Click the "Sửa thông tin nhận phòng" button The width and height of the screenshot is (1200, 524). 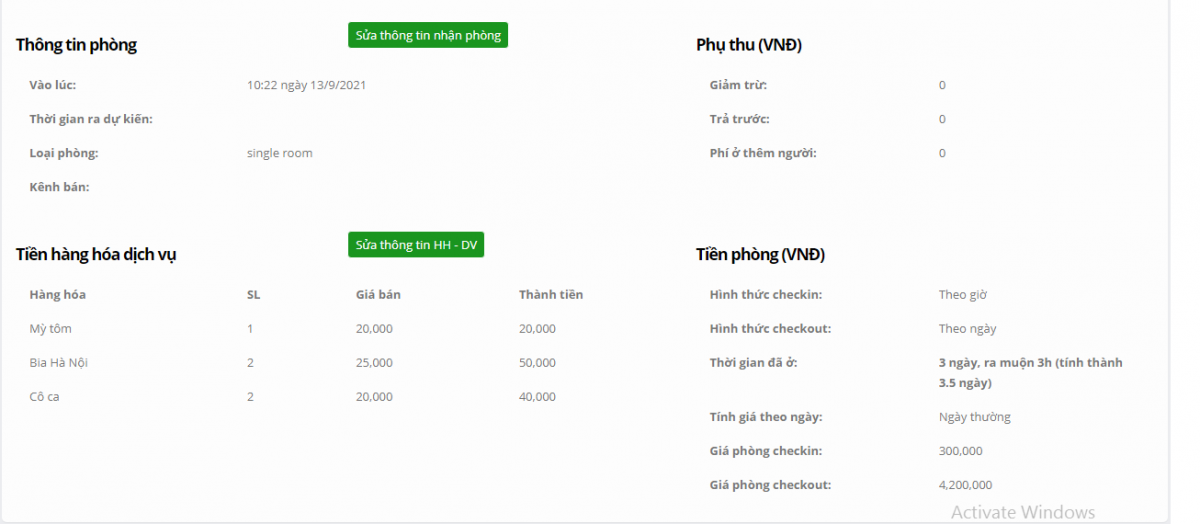pyautogui.click(x=427, y=35)
